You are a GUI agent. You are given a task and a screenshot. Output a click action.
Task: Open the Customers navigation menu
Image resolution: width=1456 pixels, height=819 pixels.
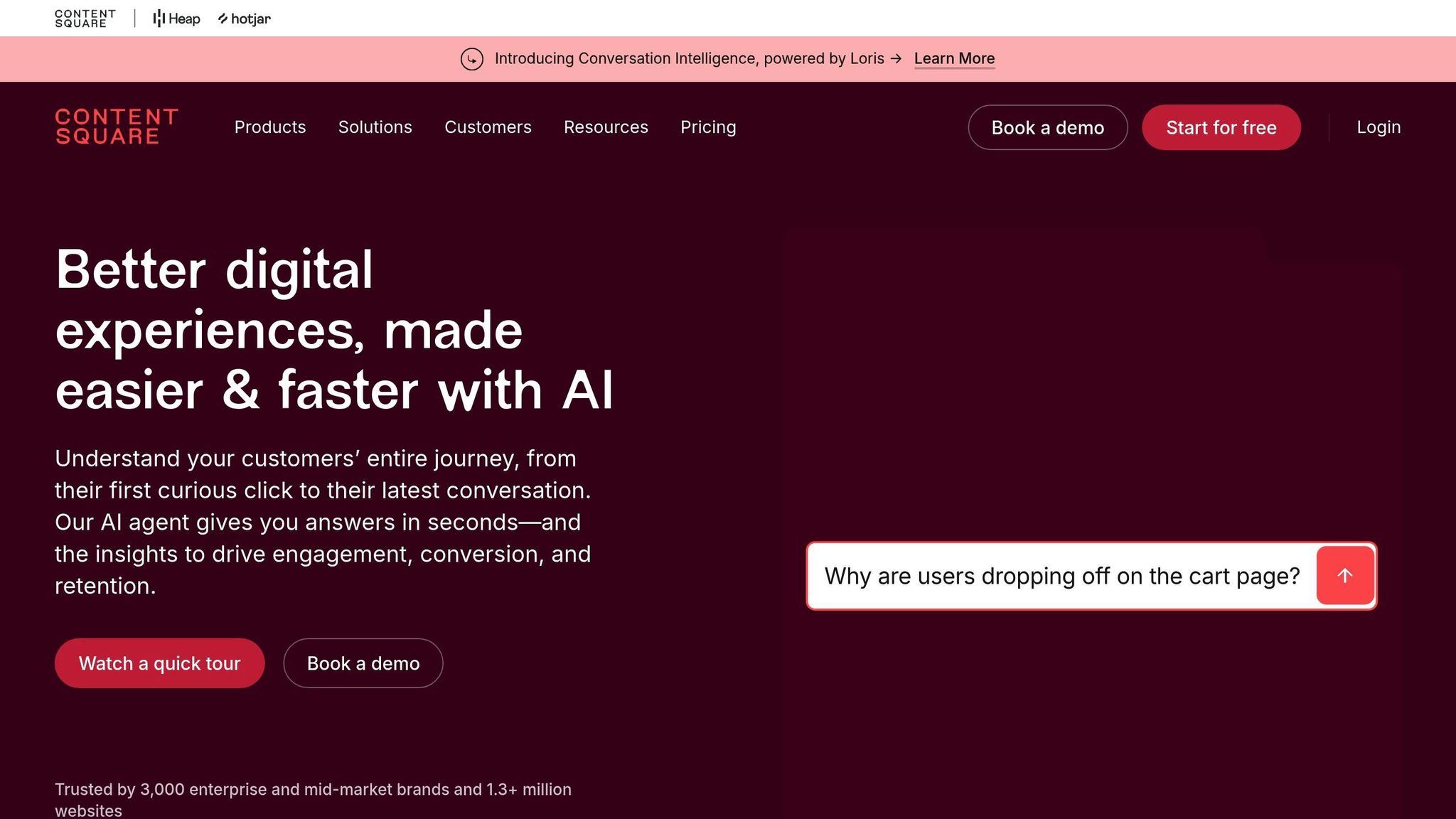click(488, 127)
